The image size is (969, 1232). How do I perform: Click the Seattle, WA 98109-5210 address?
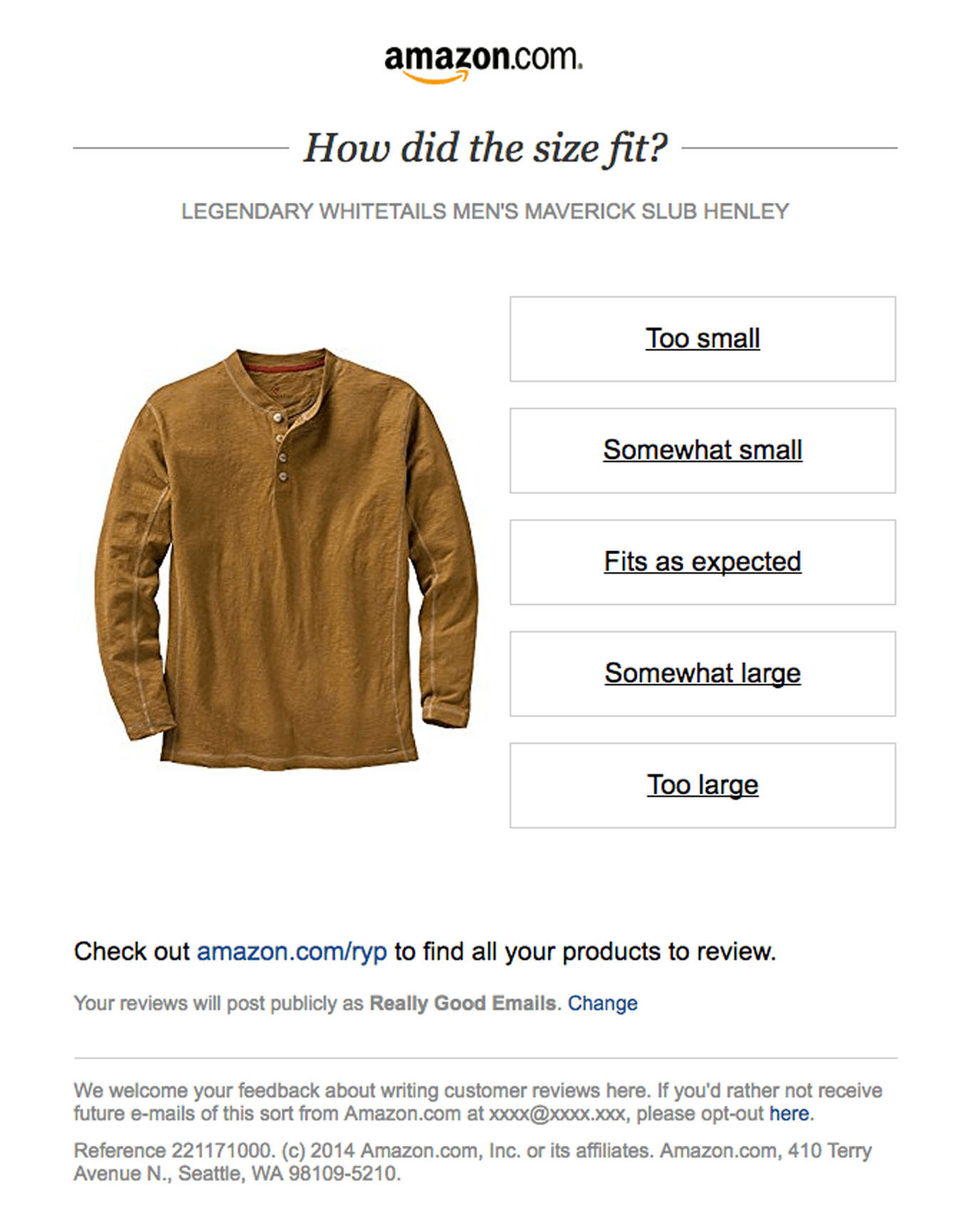[x=289, y=1174]
